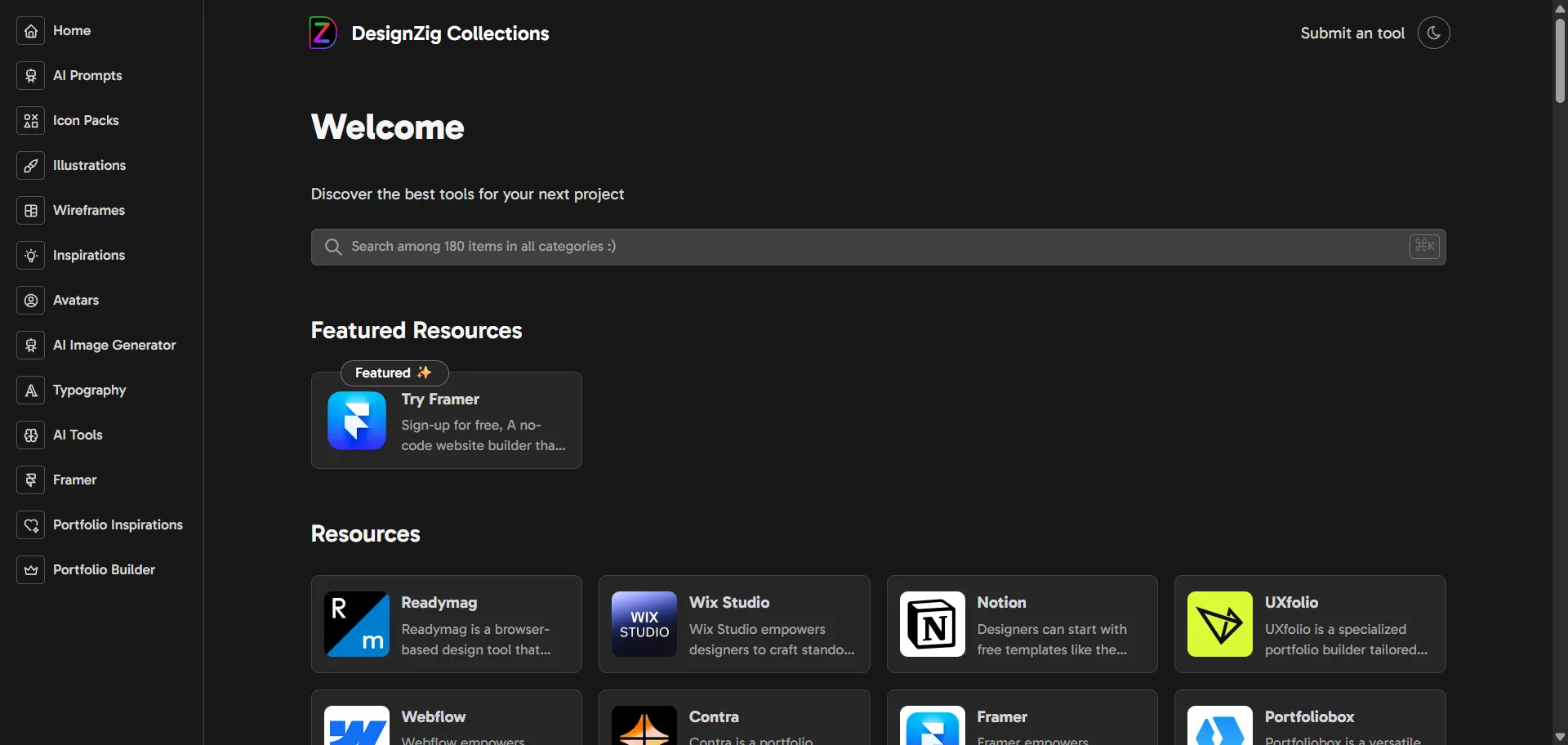Click the Submit an tool link

(1352, 33)
